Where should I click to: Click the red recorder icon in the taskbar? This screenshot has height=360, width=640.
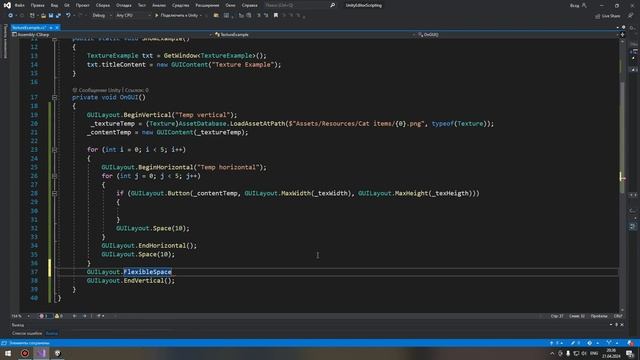(x=25, y=353)
